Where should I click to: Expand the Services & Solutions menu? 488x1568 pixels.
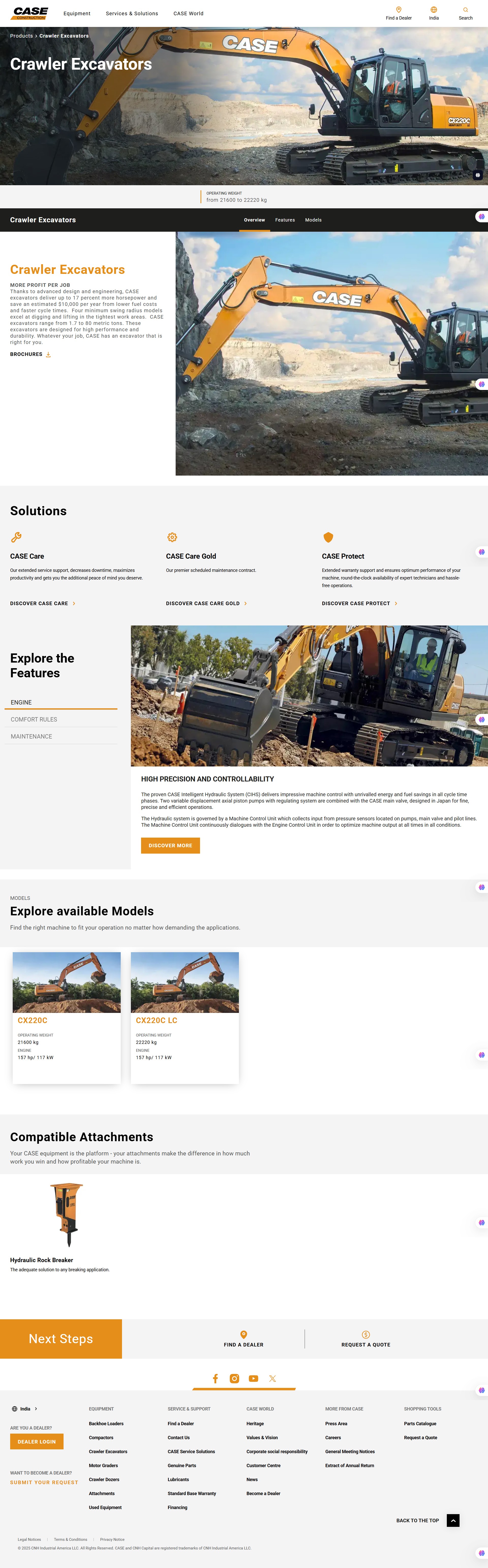click(x=132, y=13)
